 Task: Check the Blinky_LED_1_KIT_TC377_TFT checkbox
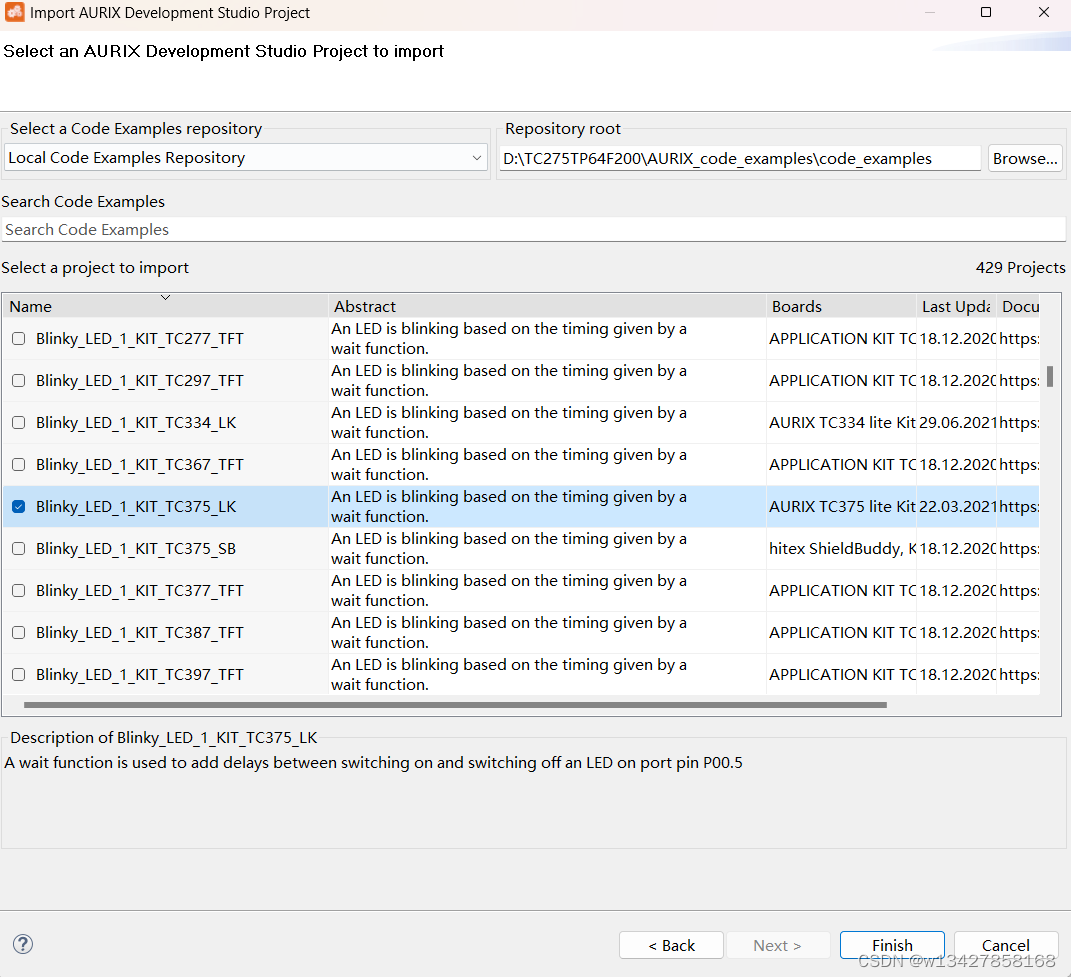click(x=19, y=591)
